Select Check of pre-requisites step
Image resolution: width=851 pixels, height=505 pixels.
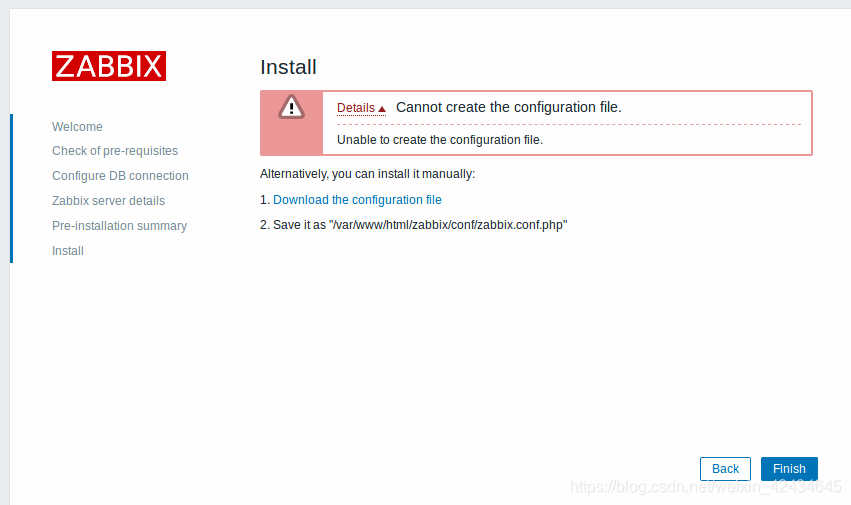click(x=115, y=151)
